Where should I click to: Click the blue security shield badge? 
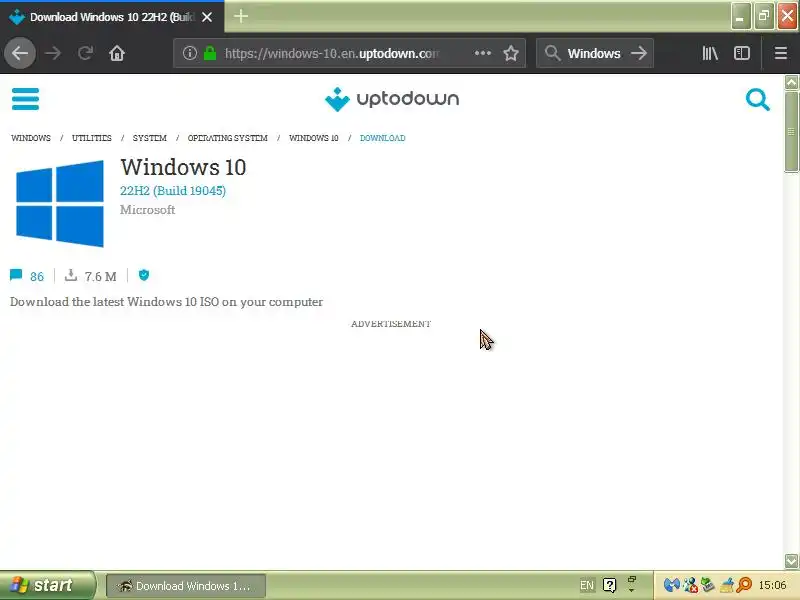click(x=144, y=276)
